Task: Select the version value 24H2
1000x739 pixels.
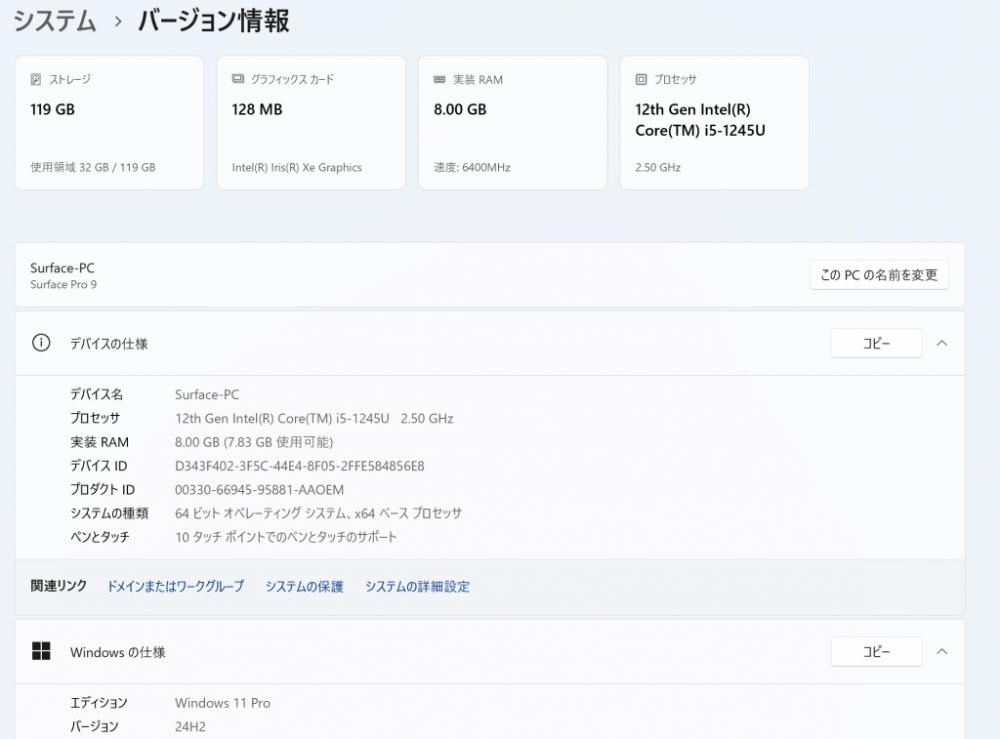Action: [x=190, y=726]
